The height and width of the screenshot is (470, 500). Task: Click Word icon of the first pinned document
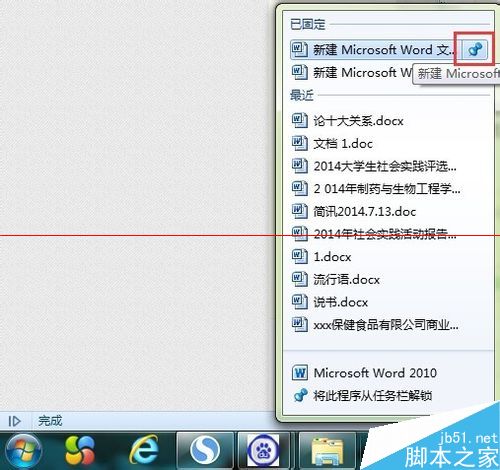[300, 49]
